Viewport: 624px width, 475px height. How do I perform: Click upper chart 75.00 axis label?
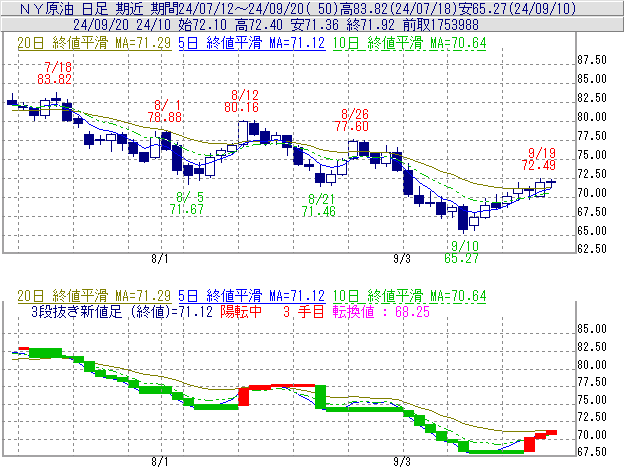click(592, 155)
